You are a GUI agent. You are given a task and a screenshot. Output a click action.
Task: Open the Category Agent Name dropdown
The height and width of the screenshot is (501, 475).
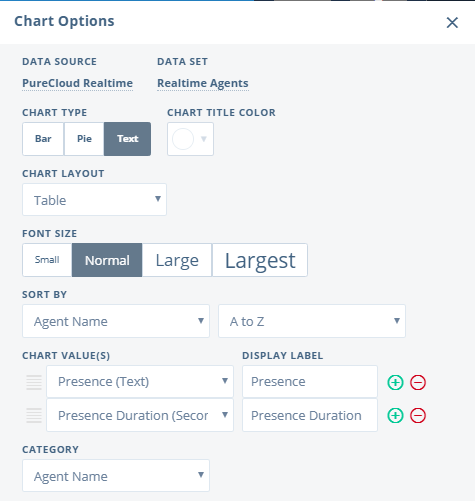[116, 475]
